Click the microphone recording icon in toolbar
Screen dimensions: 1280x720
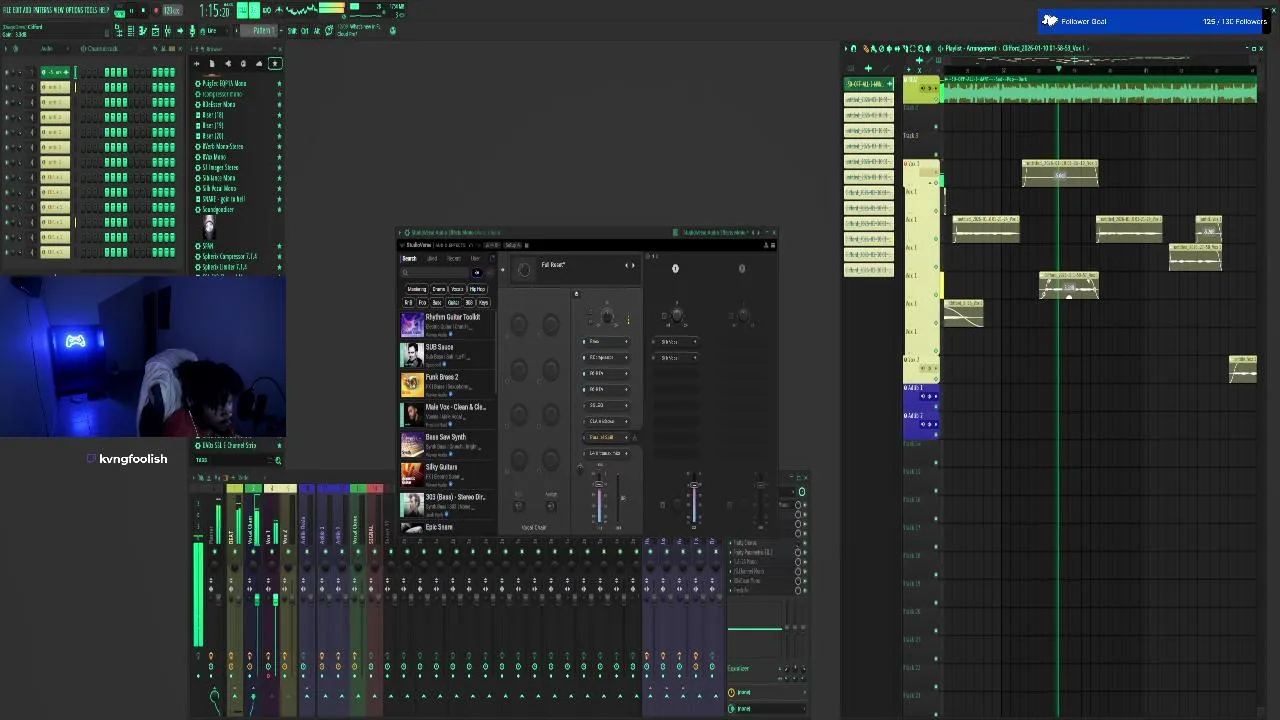(x=193, y=31)
